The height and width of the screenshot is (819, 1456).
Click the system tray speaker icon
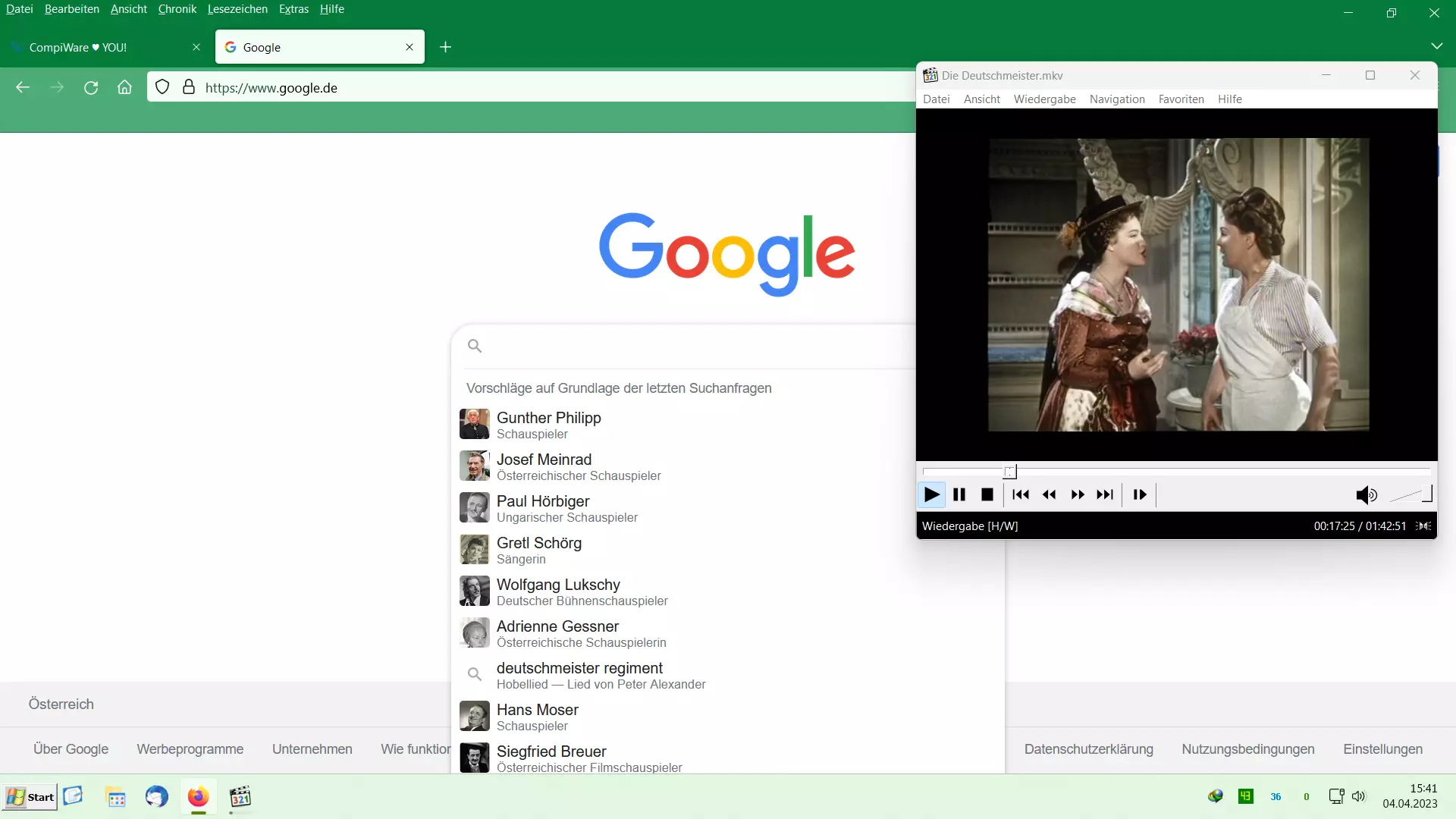pyautogui.click(x=1358, y=796)
